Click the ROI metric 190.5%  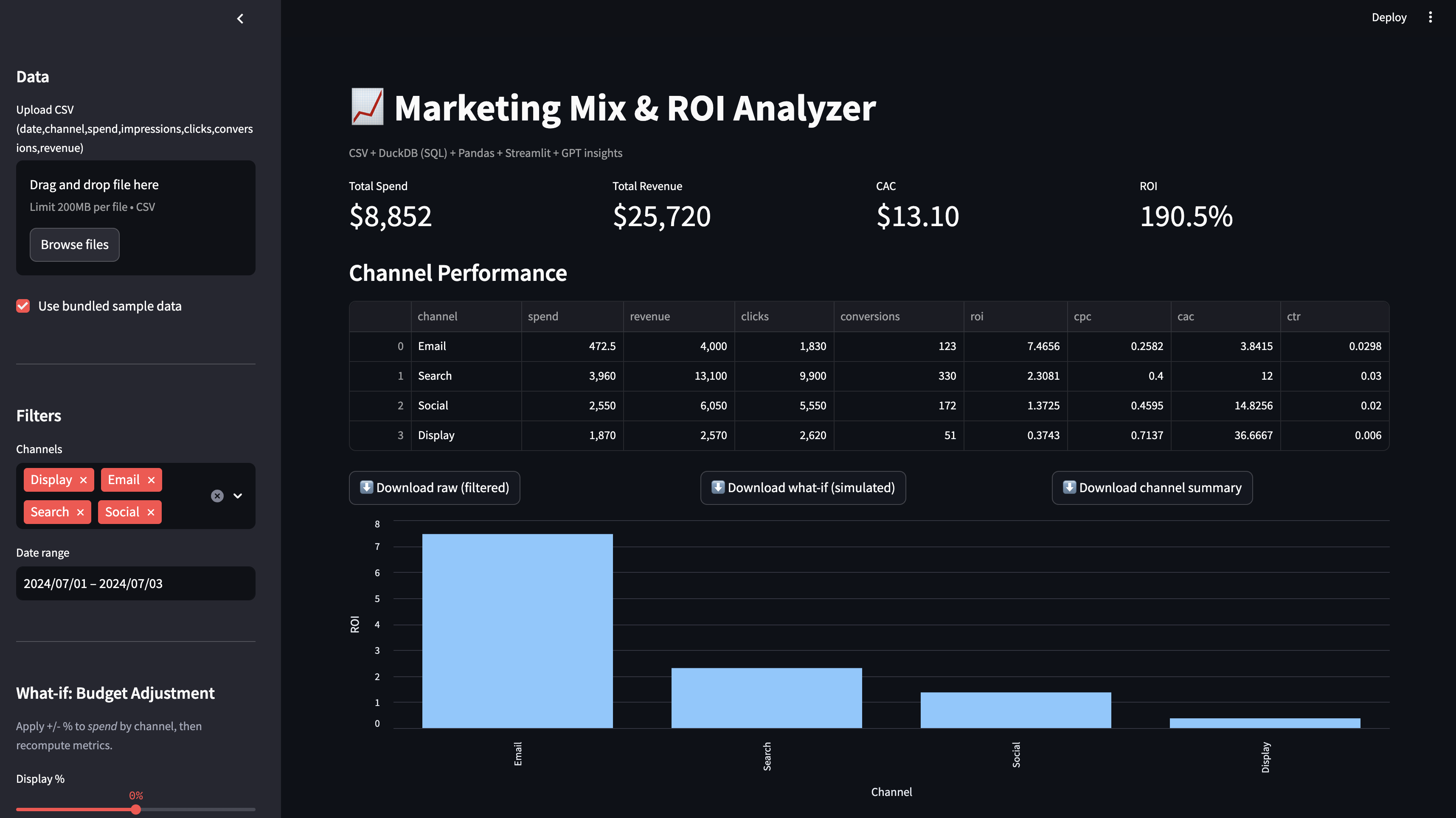[x=1186, y=216]
